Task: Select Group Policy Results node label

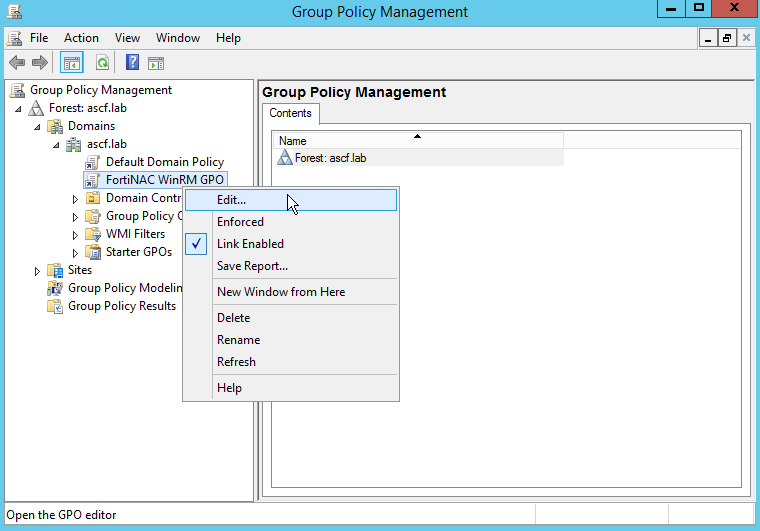Action: point(122,306)
